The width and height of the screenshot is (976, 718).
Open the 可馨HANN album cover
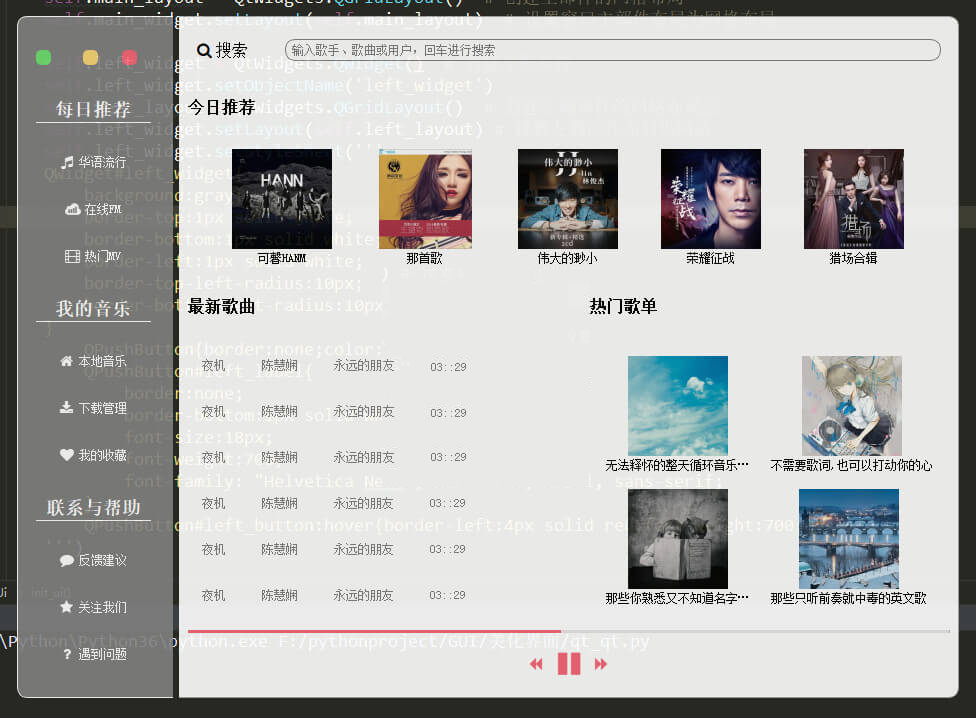point(282,198)
